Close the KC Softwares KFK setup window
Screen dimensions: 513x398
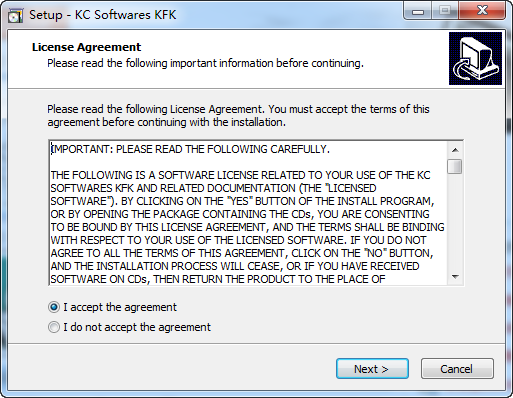482,12
